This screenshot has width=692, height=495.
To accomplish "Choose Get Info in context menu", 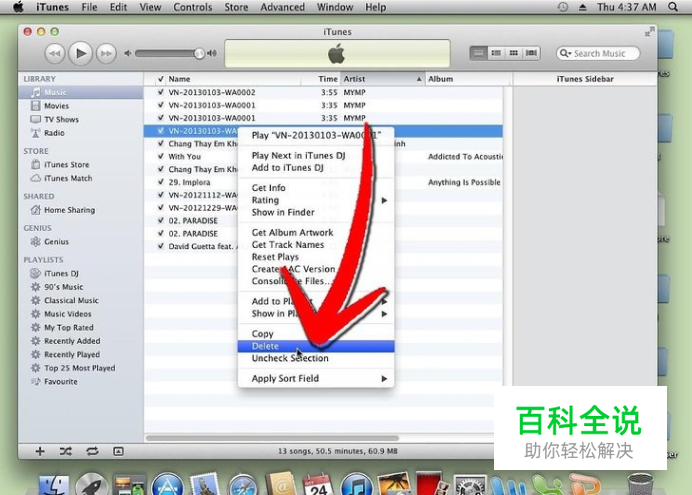I will click(x=316, y=188).
